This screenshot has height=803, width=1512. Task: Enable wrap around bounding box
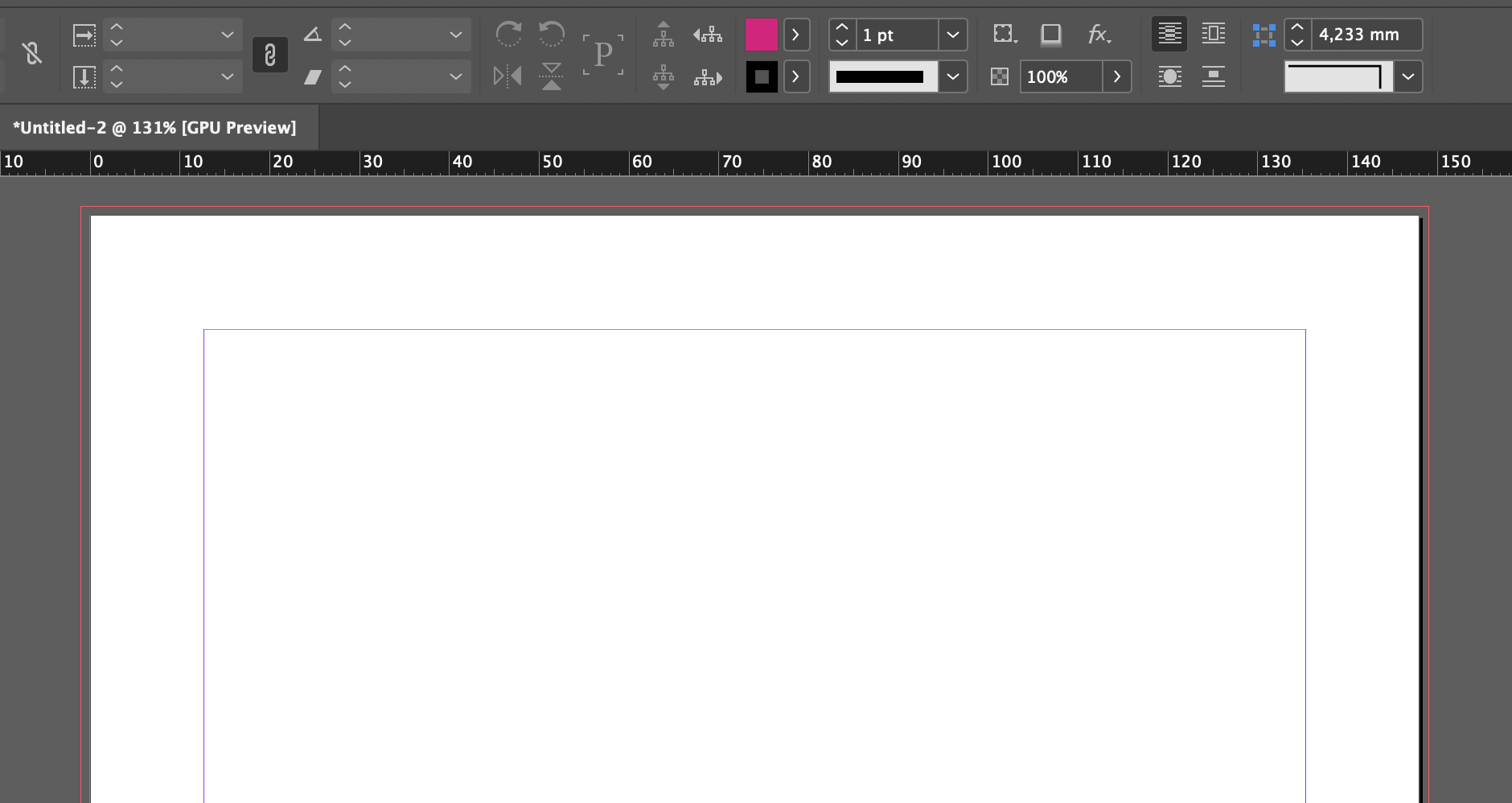1214,35
